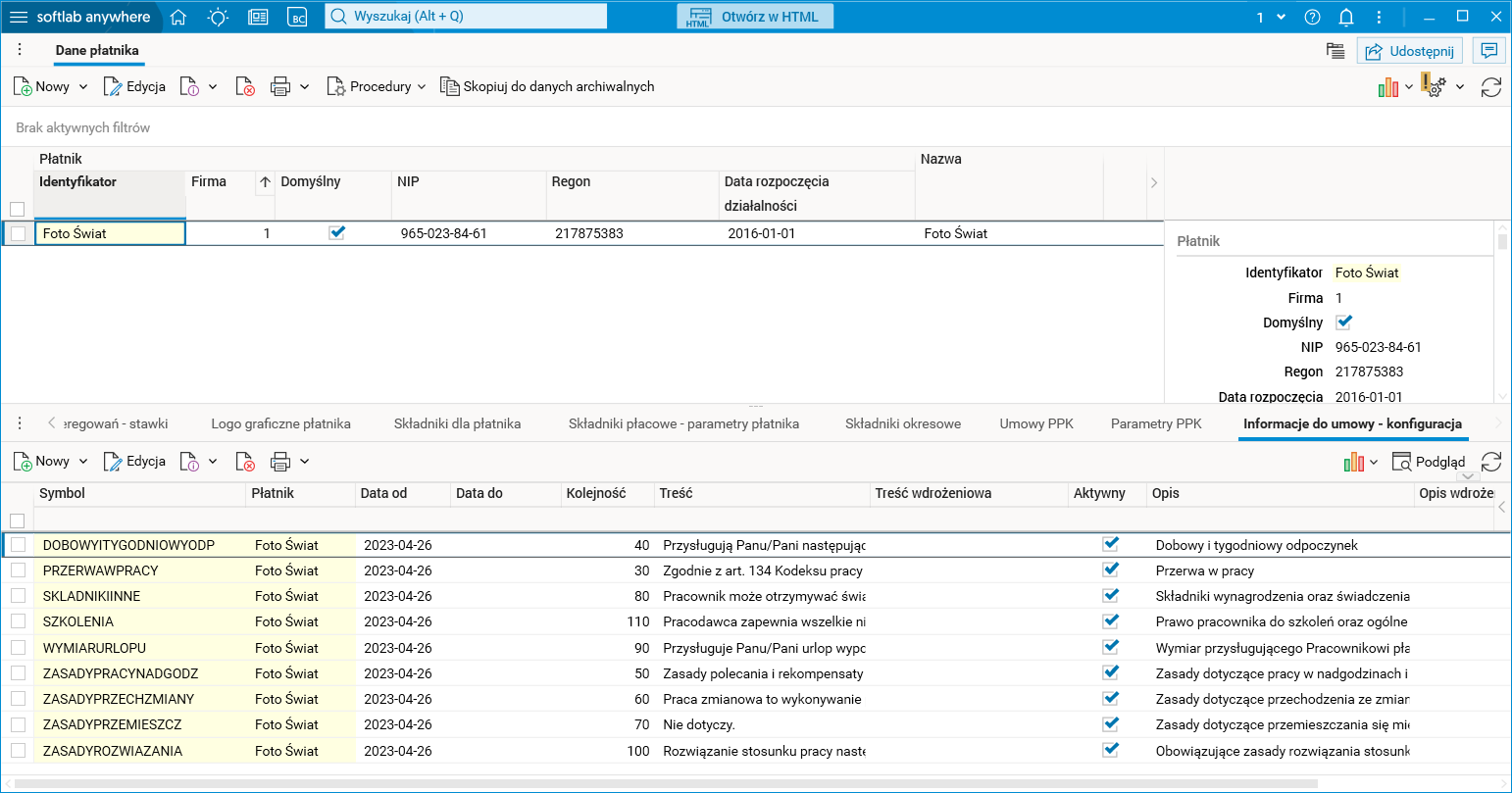This screenshot has width=1512, height=793.
Task: Click the Wyszukaj search field
Action: [466, 17]
